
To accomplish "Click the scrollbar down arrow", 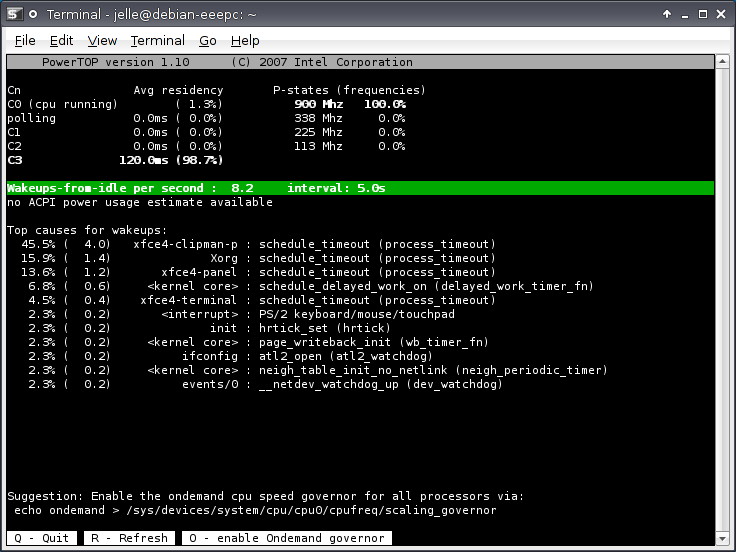I will click(x=722, y=537).
